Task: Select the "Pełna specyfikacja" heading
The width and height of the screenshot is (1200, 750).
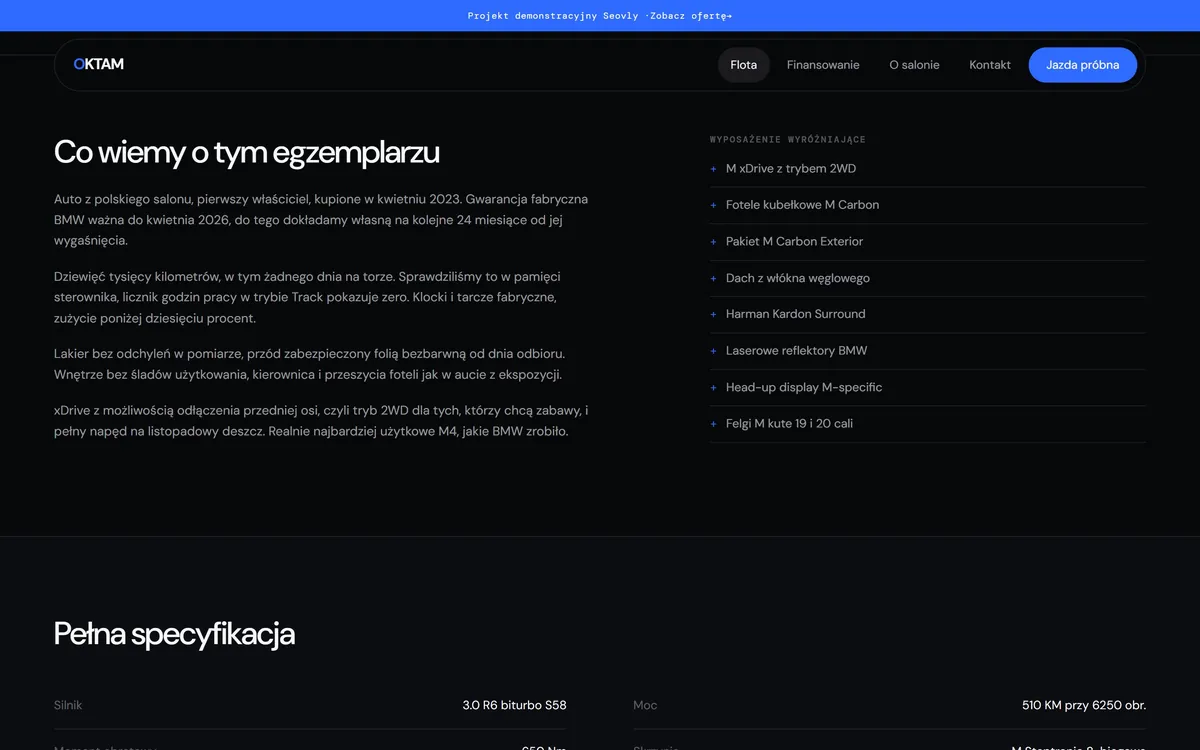Action: (x=174, y=634)
